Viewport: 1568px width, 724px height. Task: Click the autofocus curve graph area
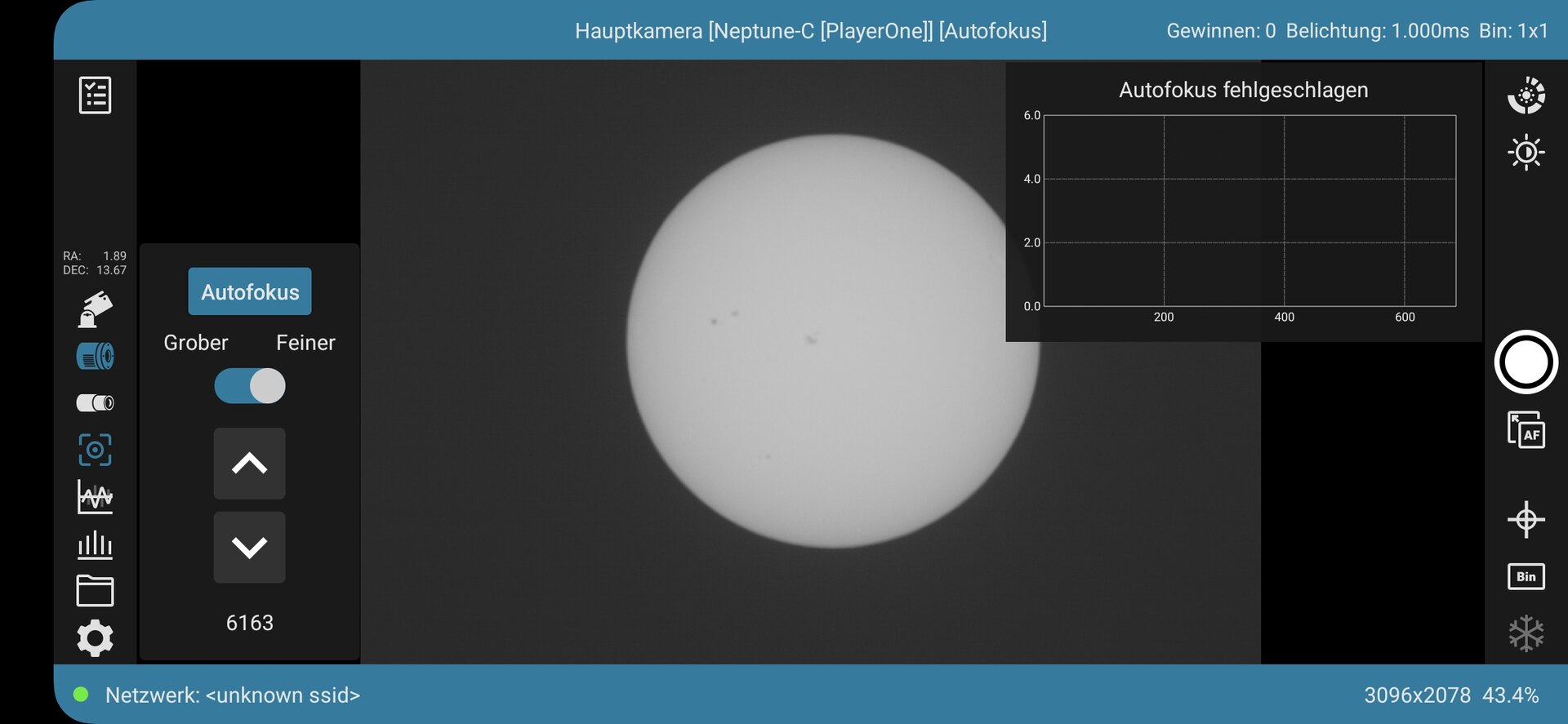tap(1249, 211)
